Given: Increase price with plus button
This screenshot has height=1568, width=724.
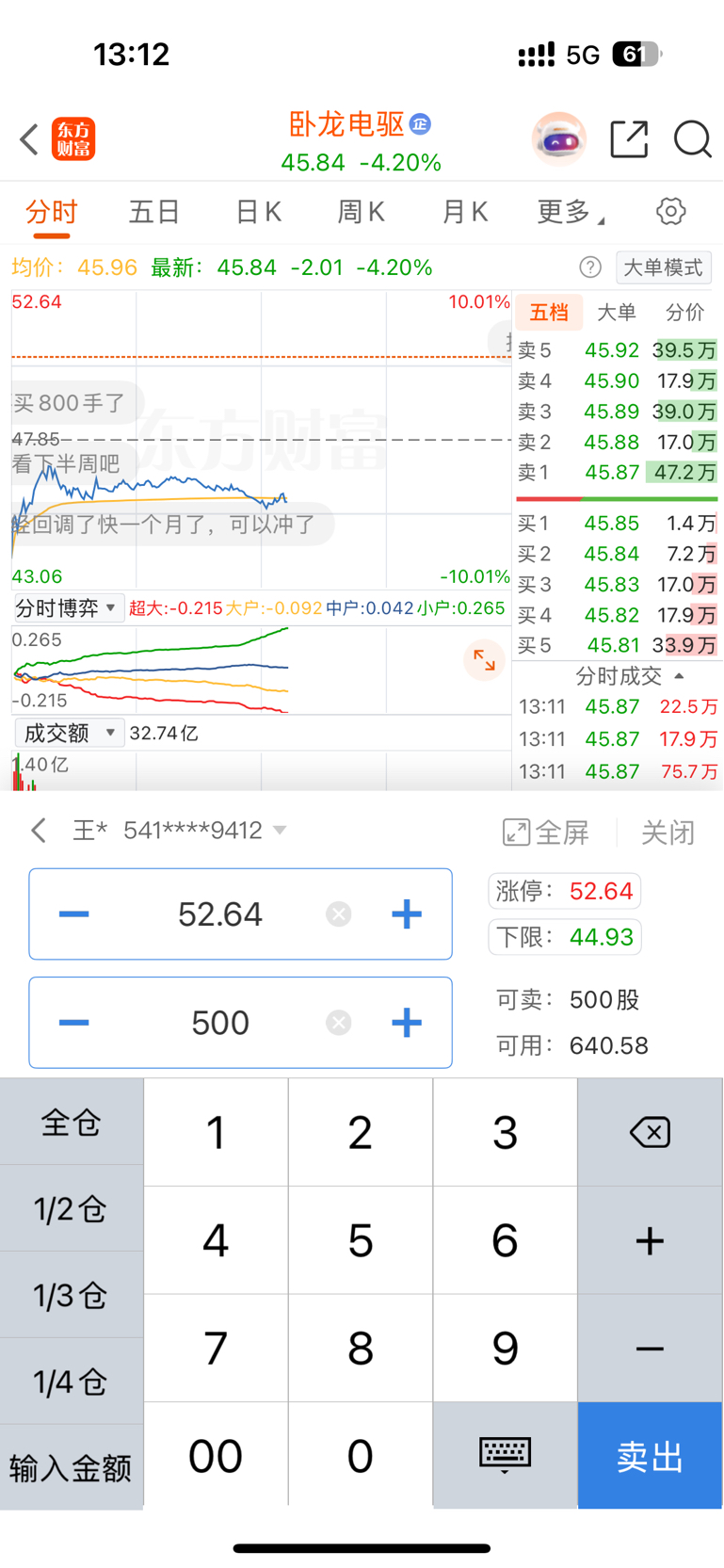Looking at the screenshot, I should pyautogui.click(x=407, y=913).
